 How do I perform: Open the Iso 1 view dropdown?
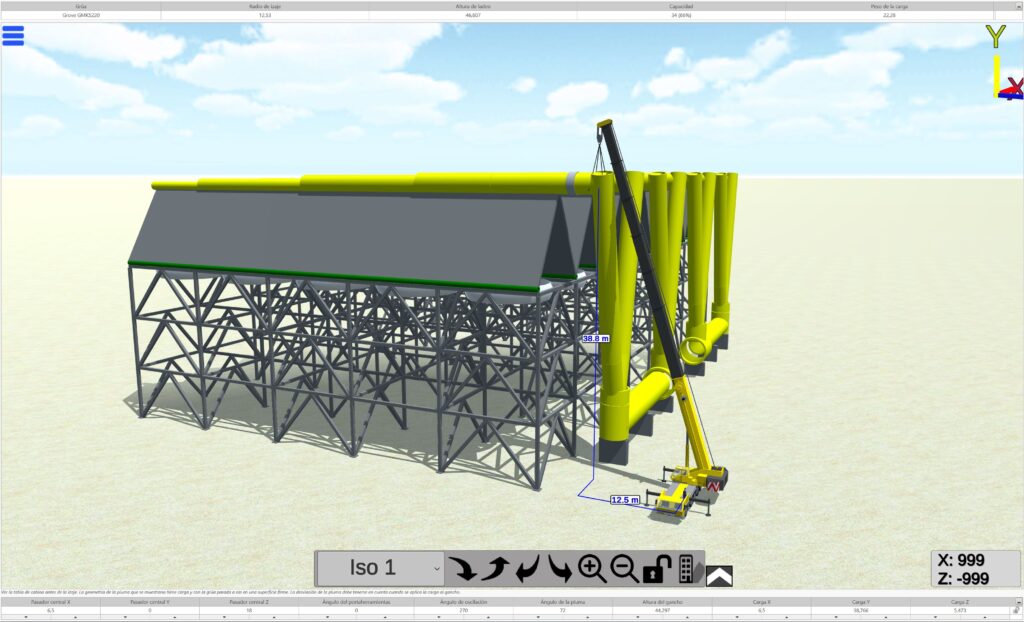point(380,568)
